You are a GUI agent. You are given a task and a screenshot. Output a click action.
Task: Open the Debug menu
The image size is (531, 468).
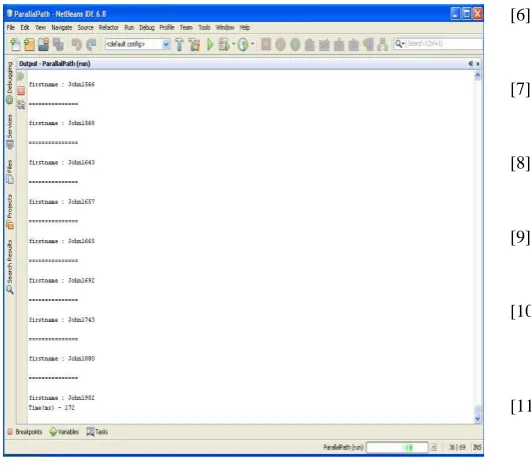(147, 27)
